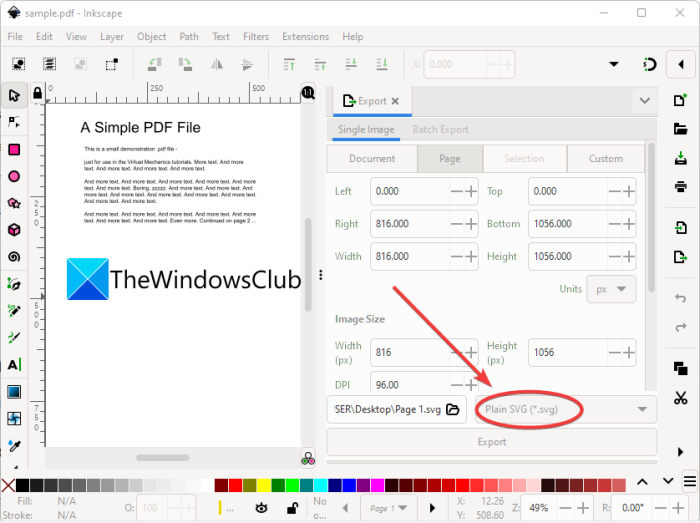Lower selection to bottom

coord(382,64)
